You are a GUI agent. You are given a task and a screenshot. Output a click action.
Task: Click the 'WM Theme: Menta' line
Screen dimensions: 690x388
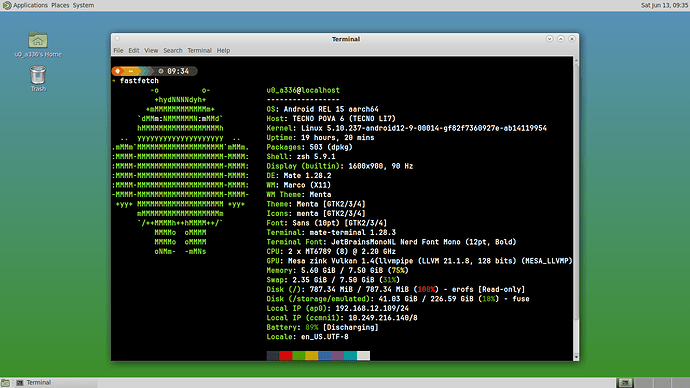[299, 194]
